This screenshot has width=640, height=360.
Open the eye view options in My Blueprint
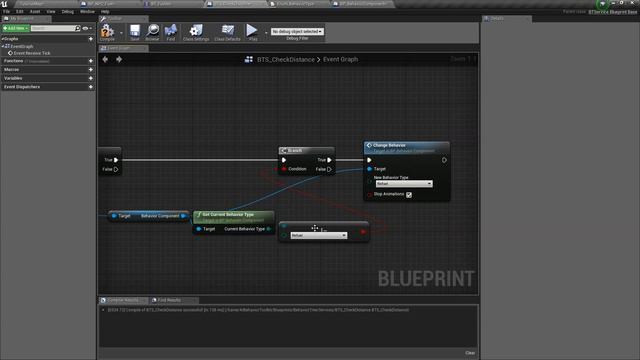[x=85, y=28]
